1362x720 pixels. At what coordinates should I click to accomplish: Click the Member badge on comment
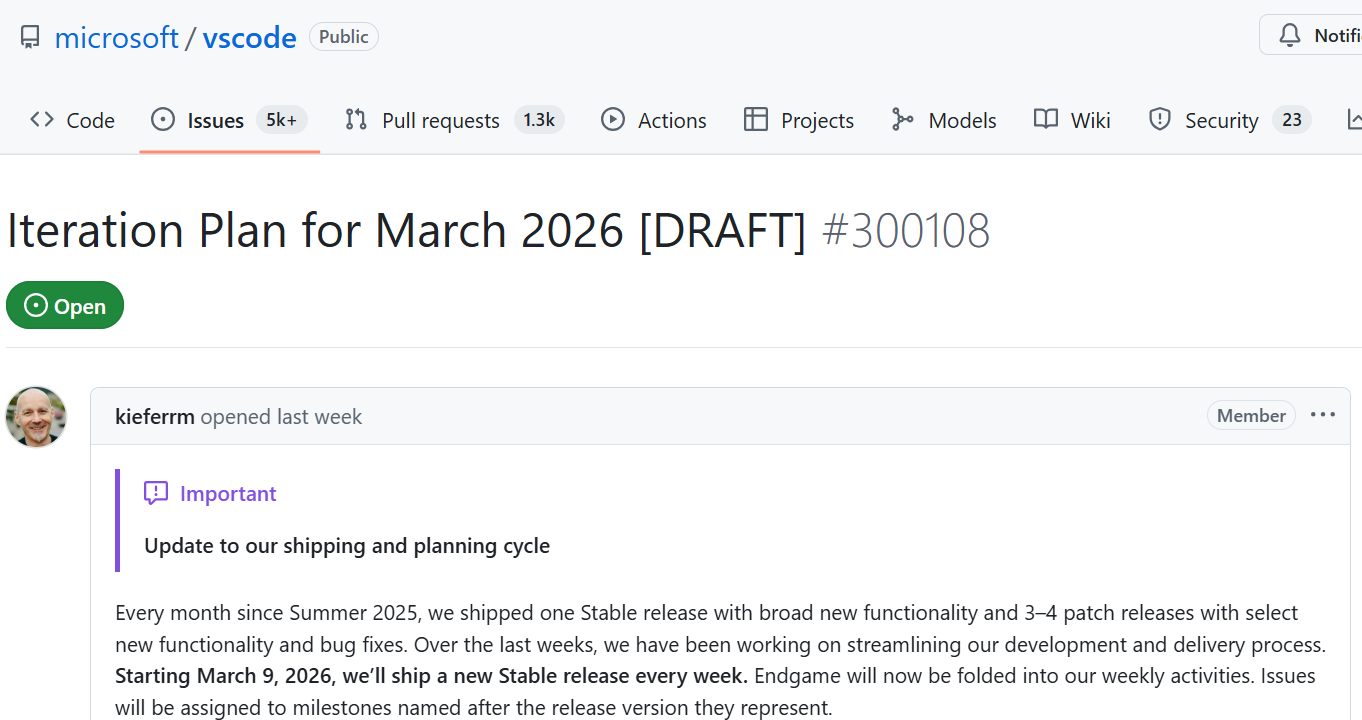coord(1251,416)
